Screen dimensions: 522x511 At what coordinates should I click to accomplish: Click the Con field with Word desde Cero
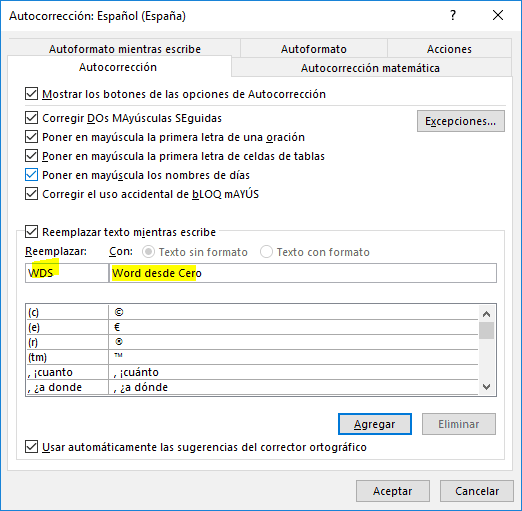point(303,273)
